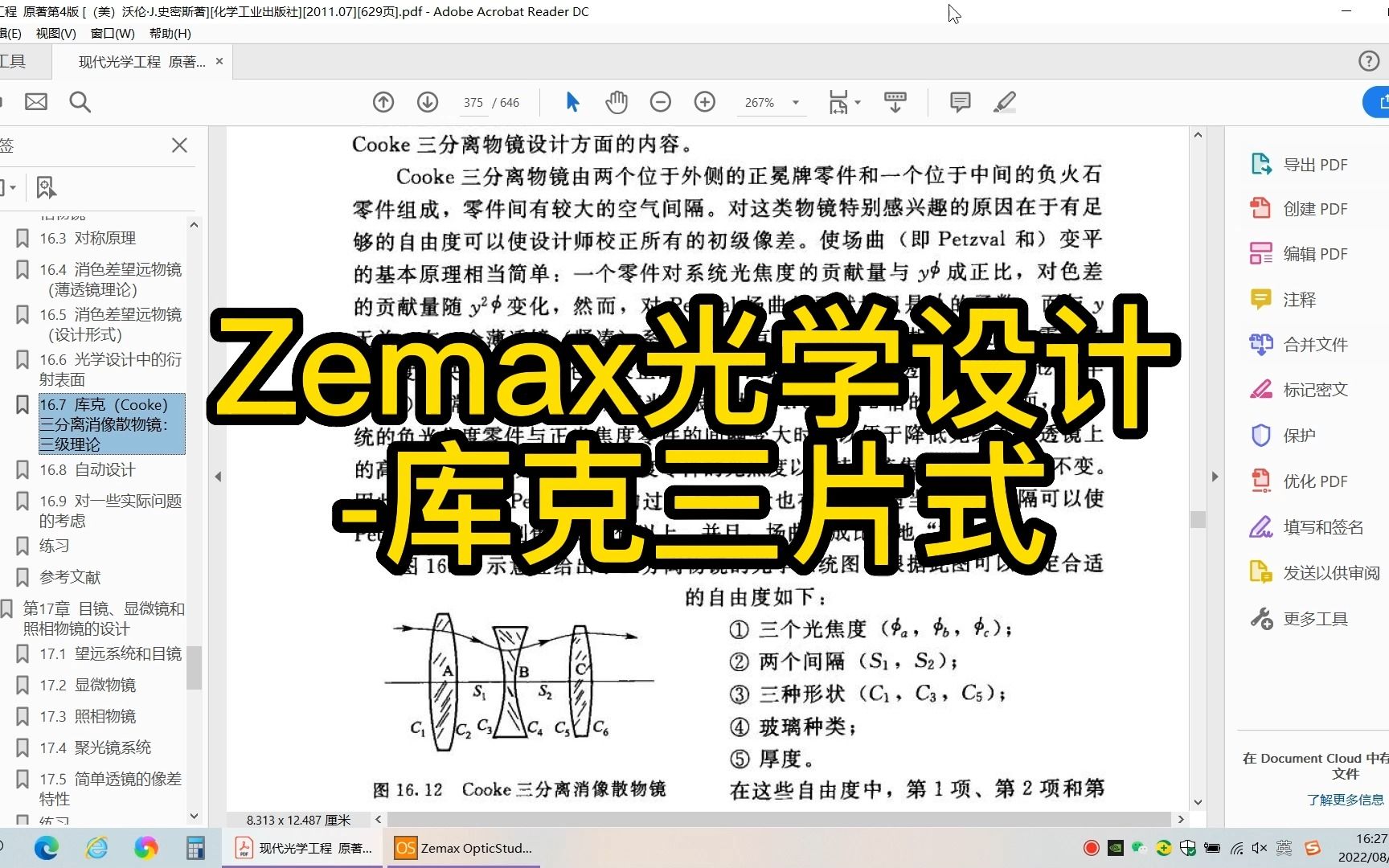
Task: Select bookmark 17.3 照相物镜
Action: tap(88, 716)
